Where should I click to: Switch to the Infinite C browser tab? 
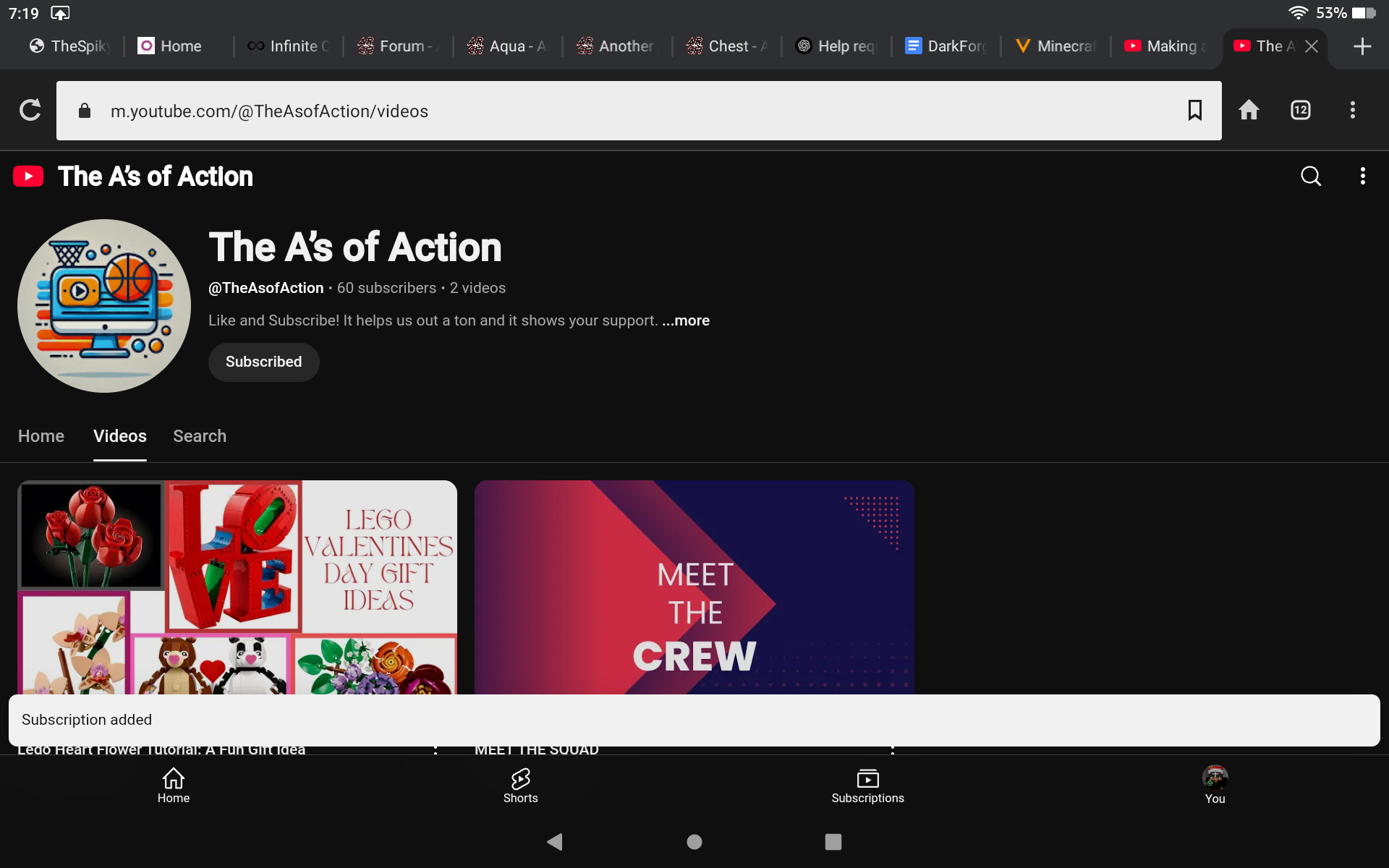click(289, 46)
